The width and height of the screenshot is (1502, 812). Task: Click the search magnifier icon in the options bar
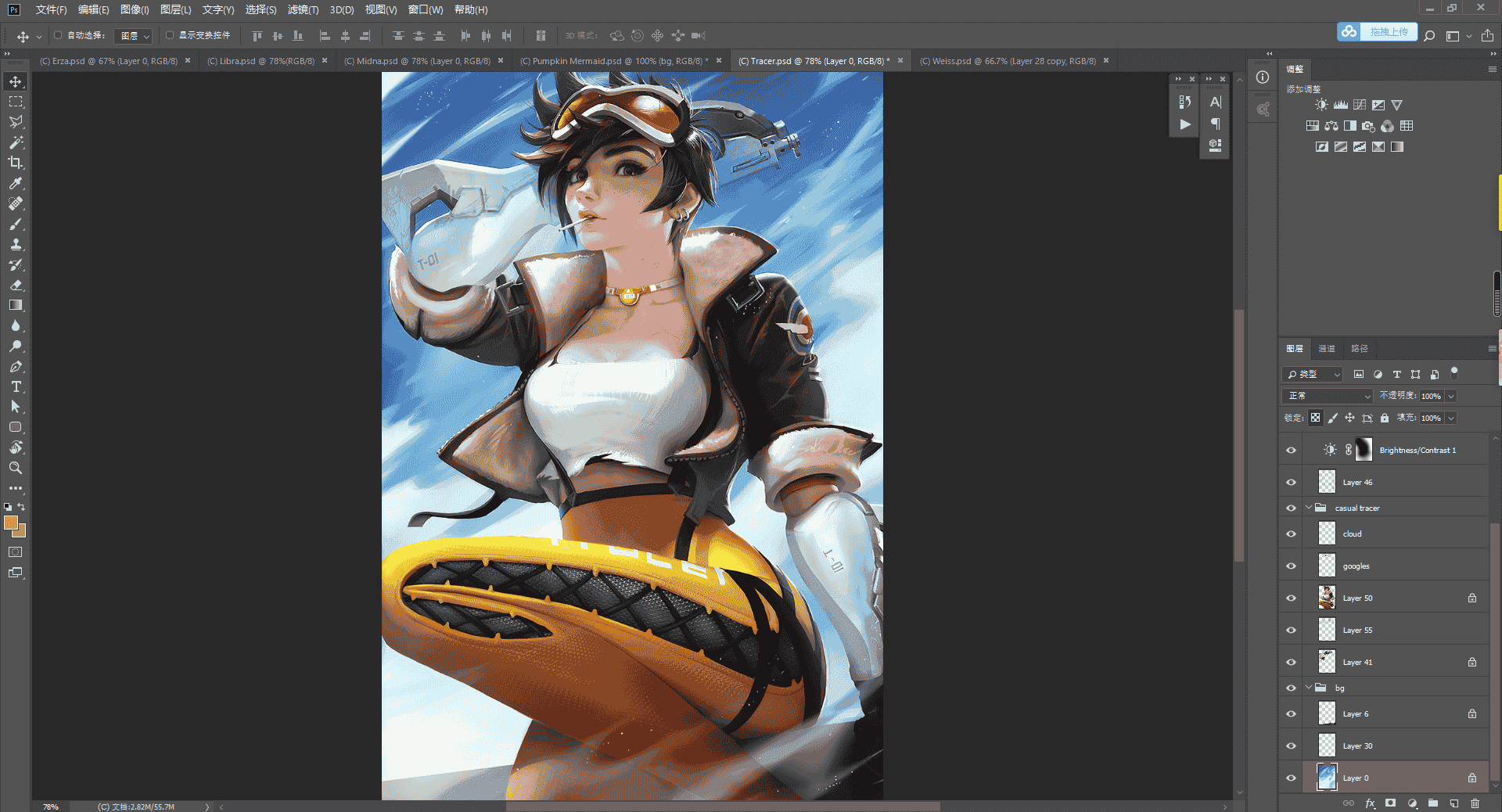point(1429,35)
